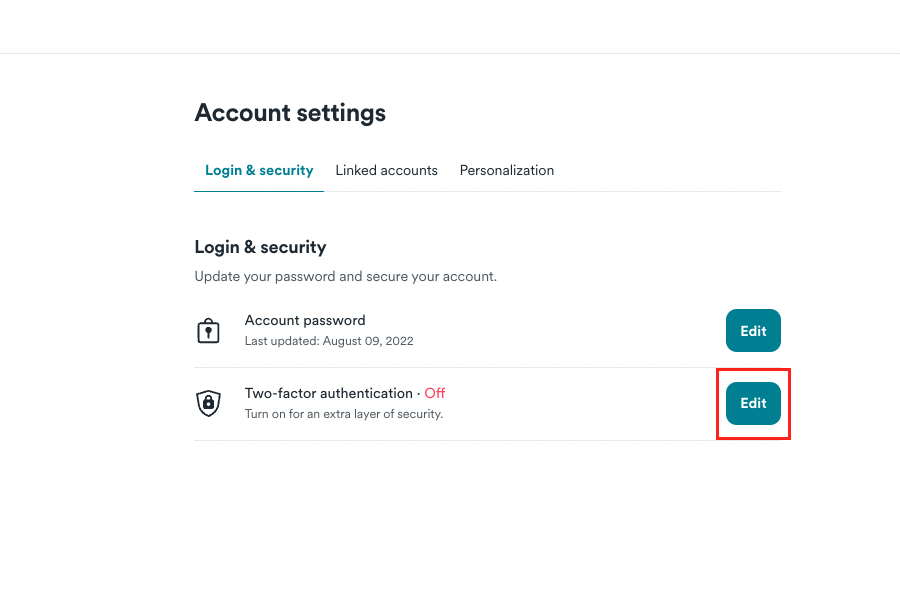Click the active underline beneath Login & security tab

pos(259,190)
